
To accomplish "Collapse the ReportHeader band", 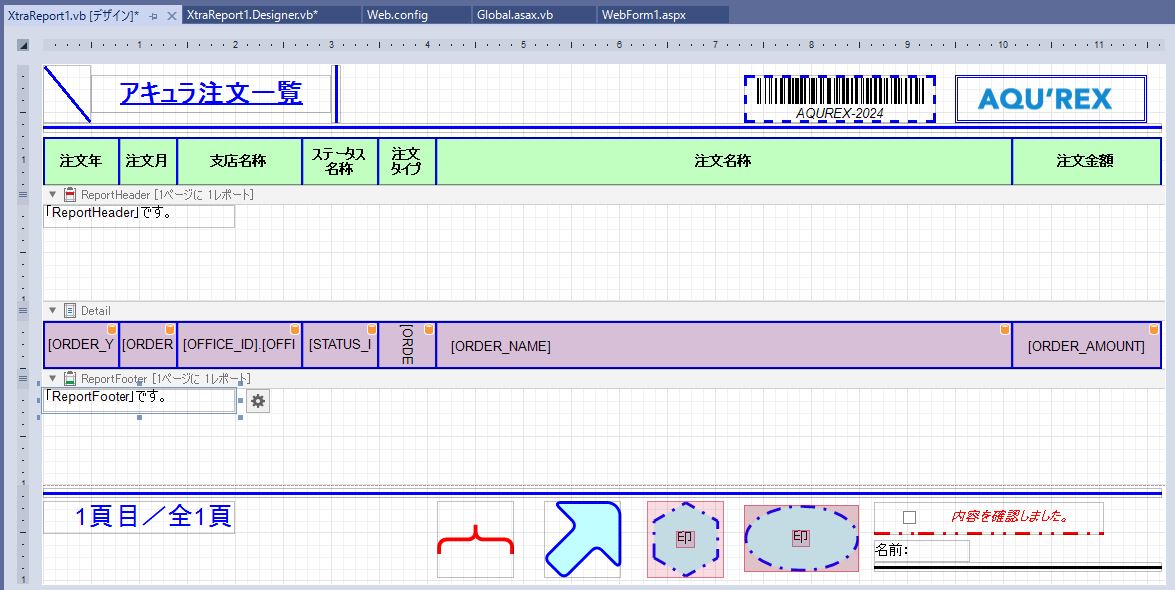I will [x=53, y=194].
